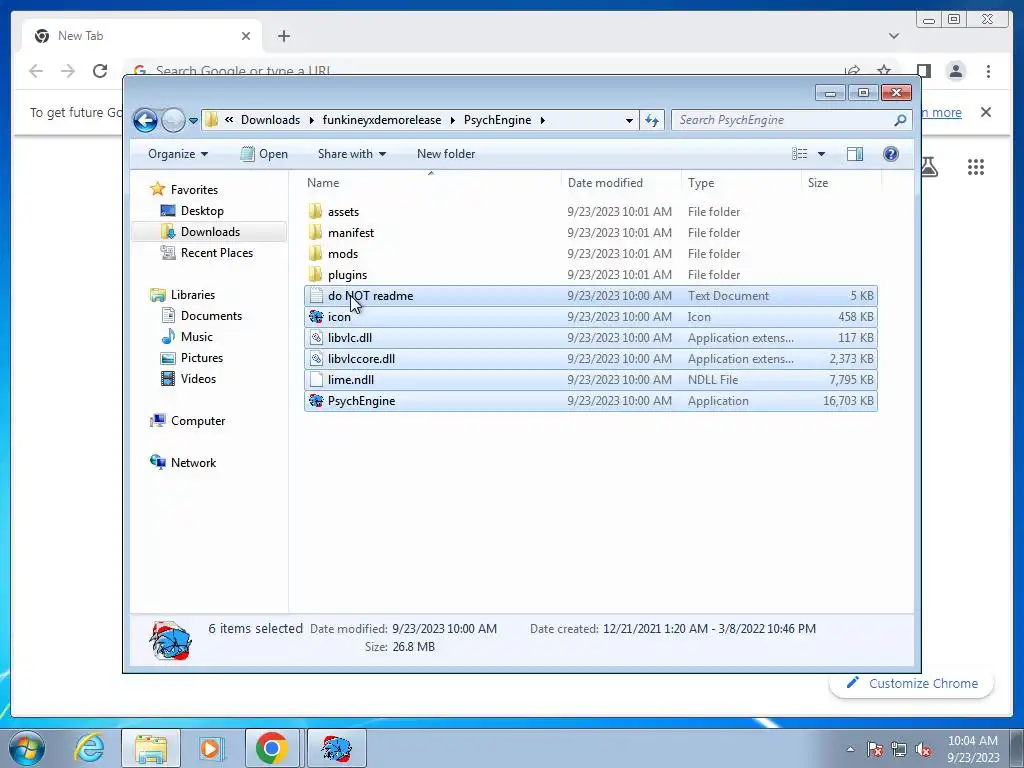Open Chrome tab search chevron
The height and width of the screenshot is (768, 1024).
click(893, 36)
